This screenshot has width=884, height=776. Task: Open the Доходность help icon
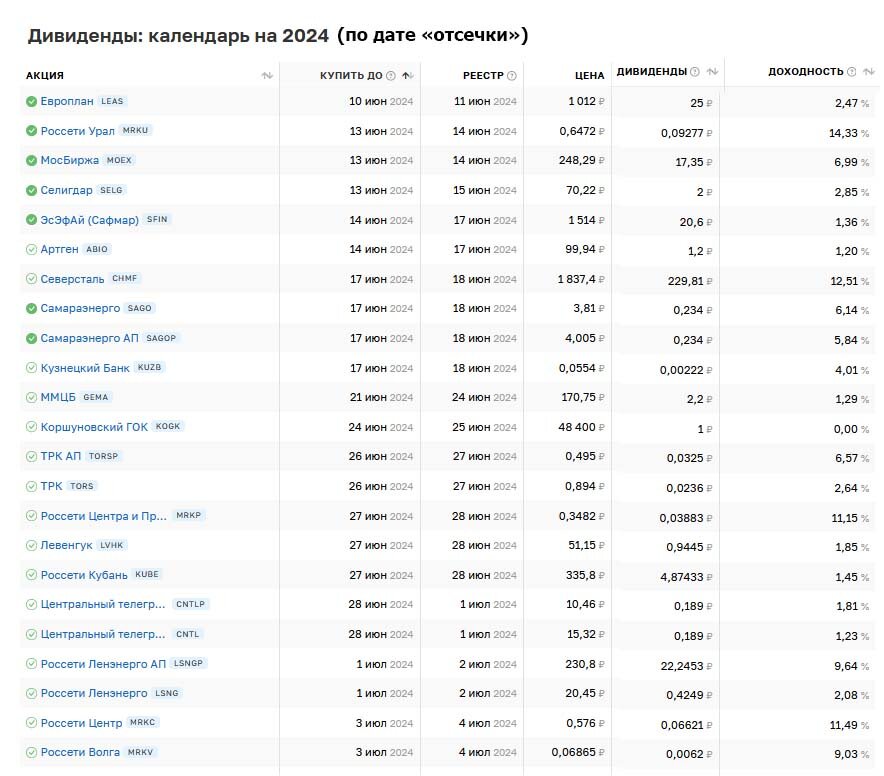click(x=851, y=72)
